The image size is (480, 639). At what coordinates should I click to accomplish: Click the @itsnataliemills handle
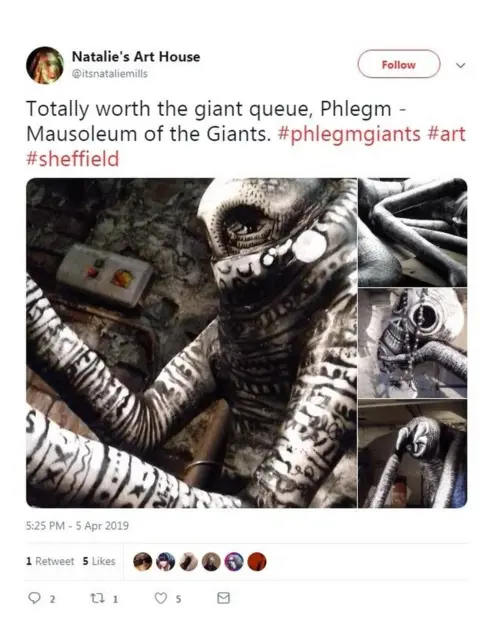point(110,74)
